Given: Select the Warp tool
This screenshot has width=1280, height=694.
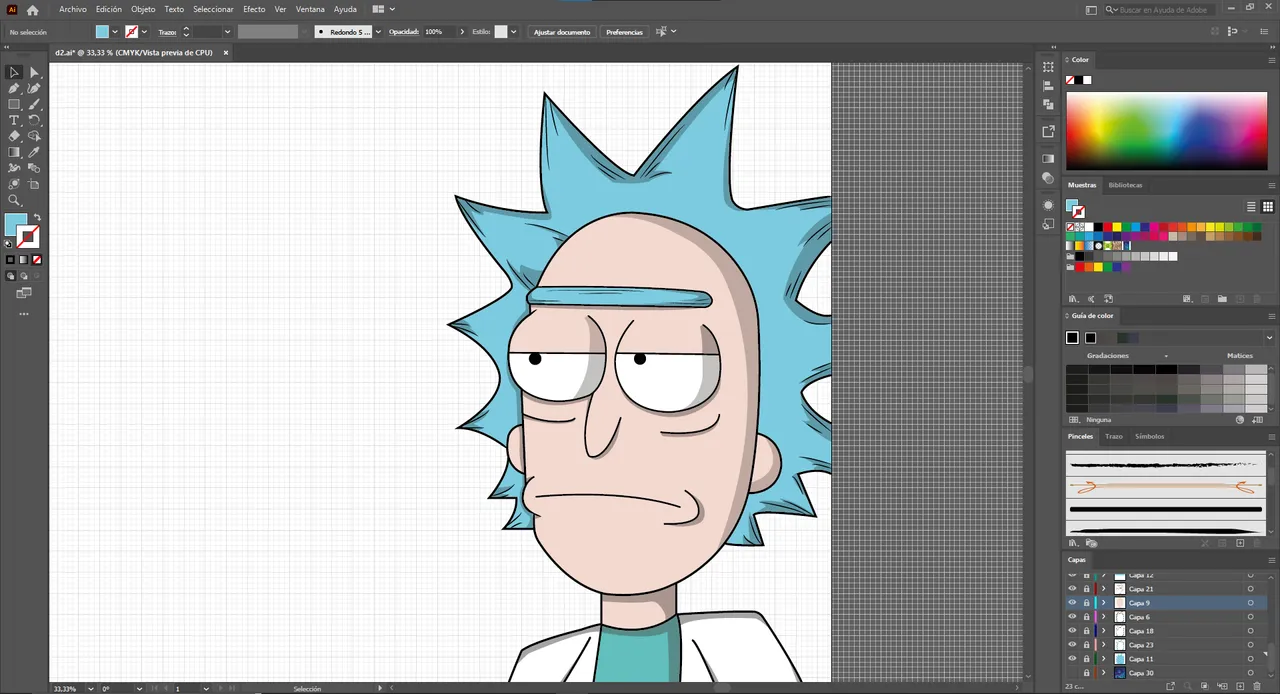Looking at the screenshot, I should 14,168.
